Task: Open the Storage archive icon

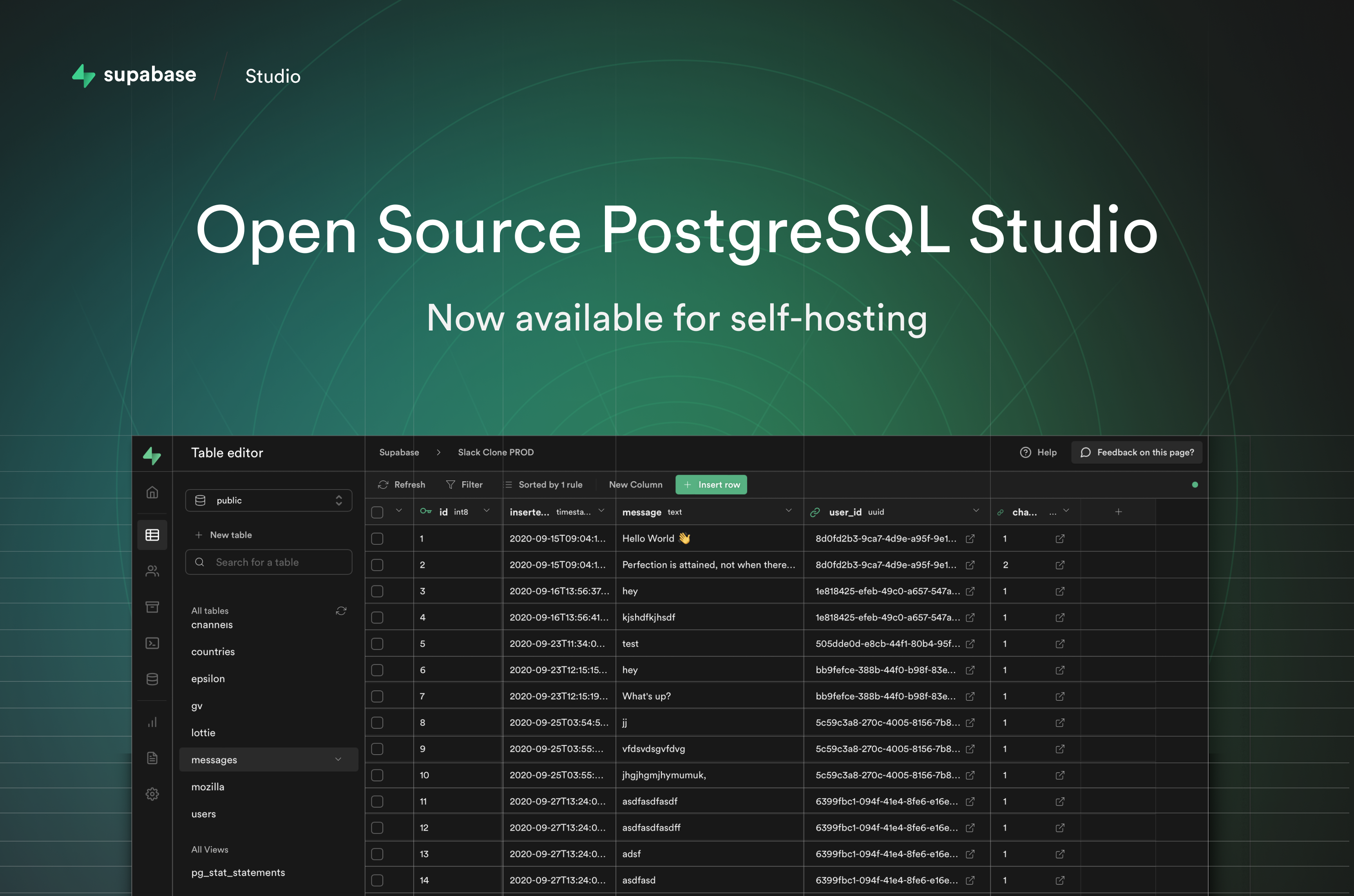Action: click(x=152, y=607)
